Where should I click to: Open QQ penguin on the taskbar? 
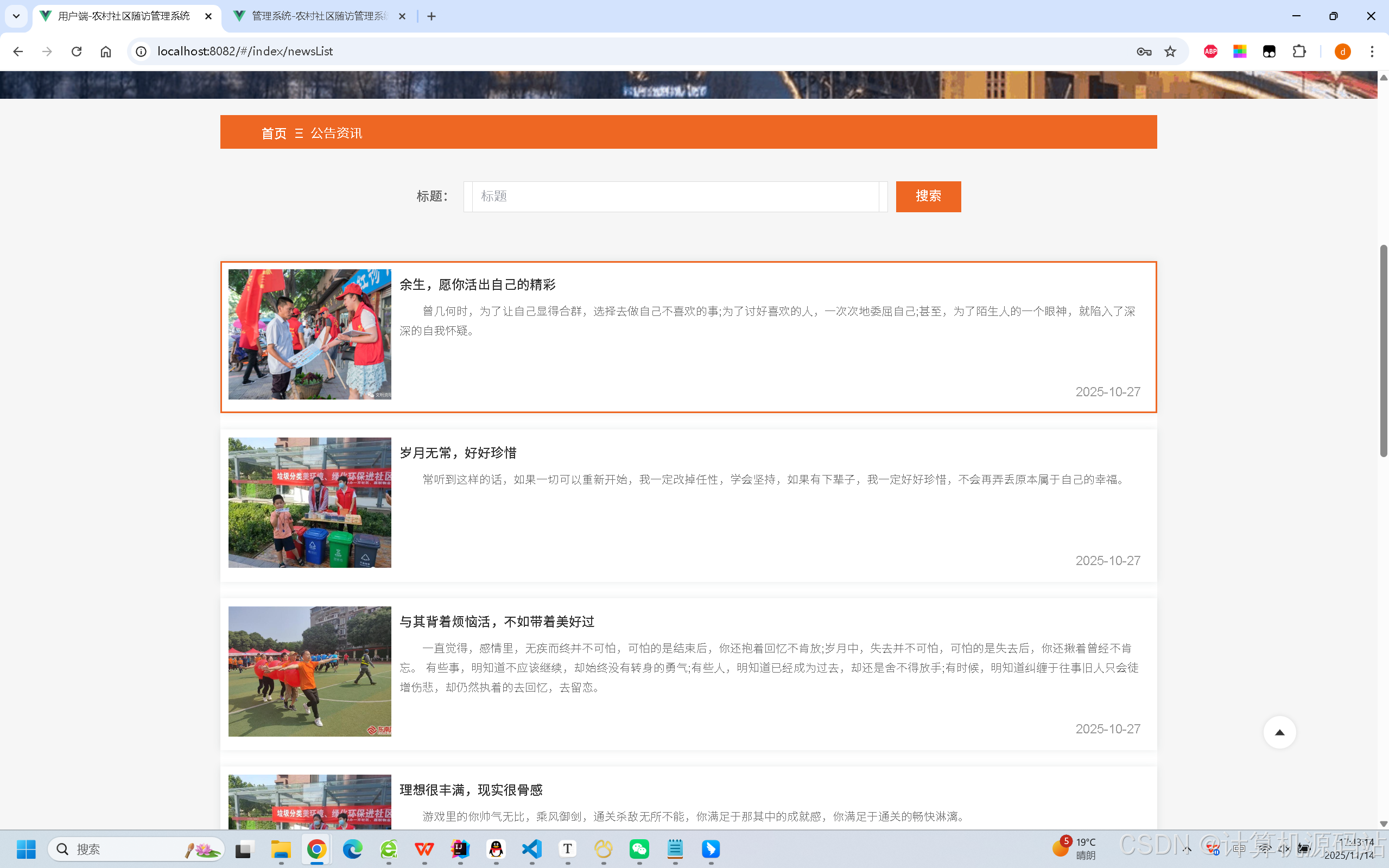[x=496, y=848]
